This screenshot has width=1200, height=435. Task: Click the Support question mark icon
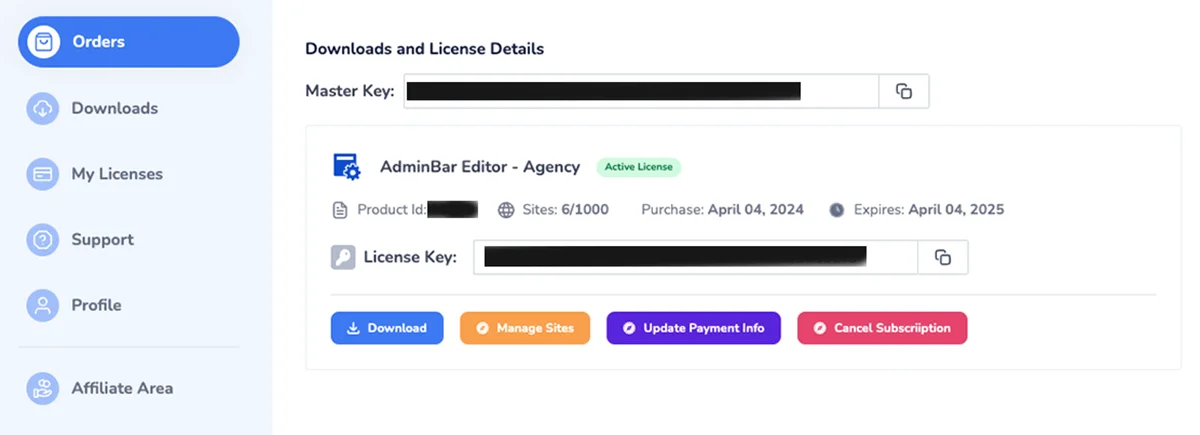(43, 240)
